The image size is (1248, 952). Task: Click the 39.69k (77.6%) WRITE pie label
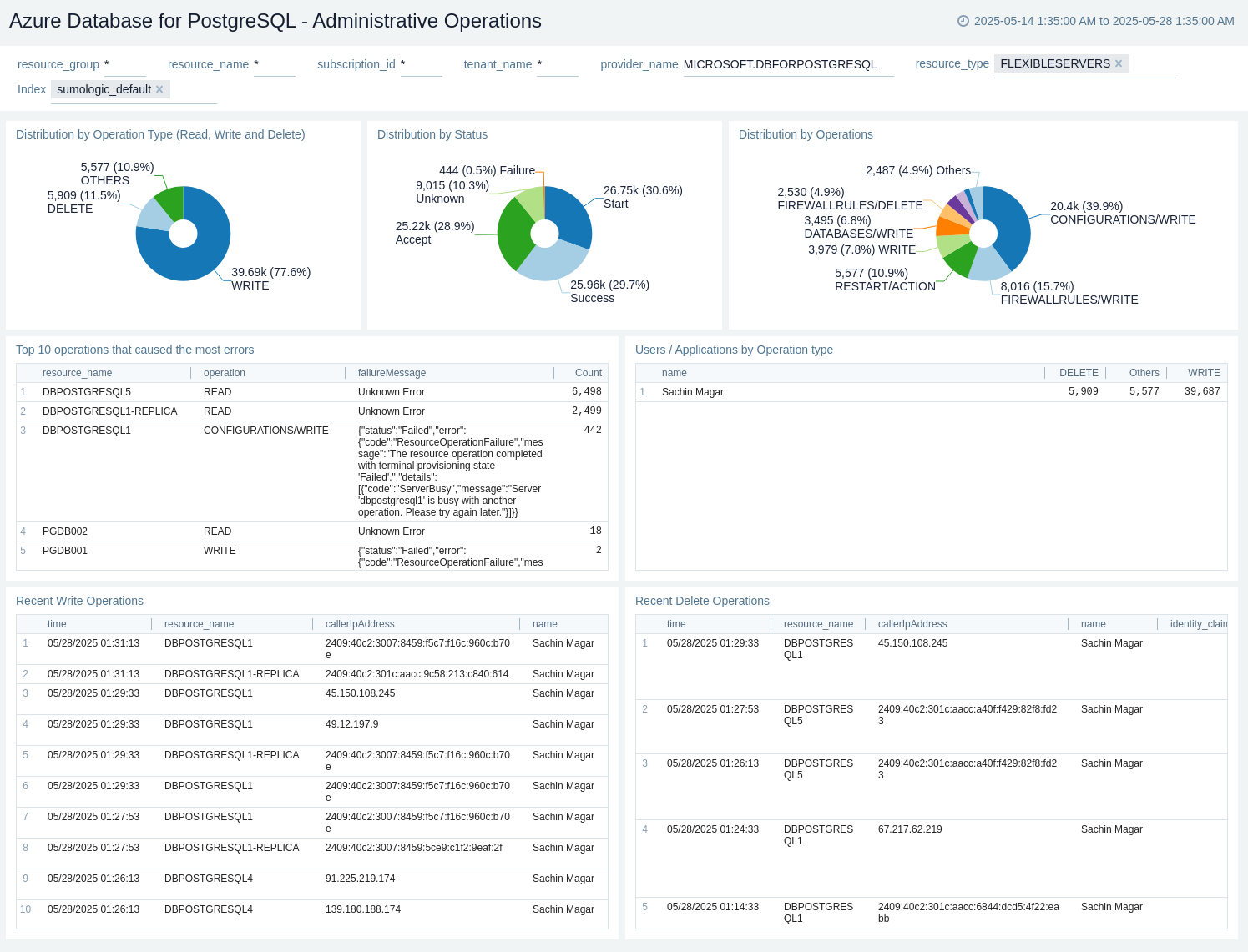[271, 279]
